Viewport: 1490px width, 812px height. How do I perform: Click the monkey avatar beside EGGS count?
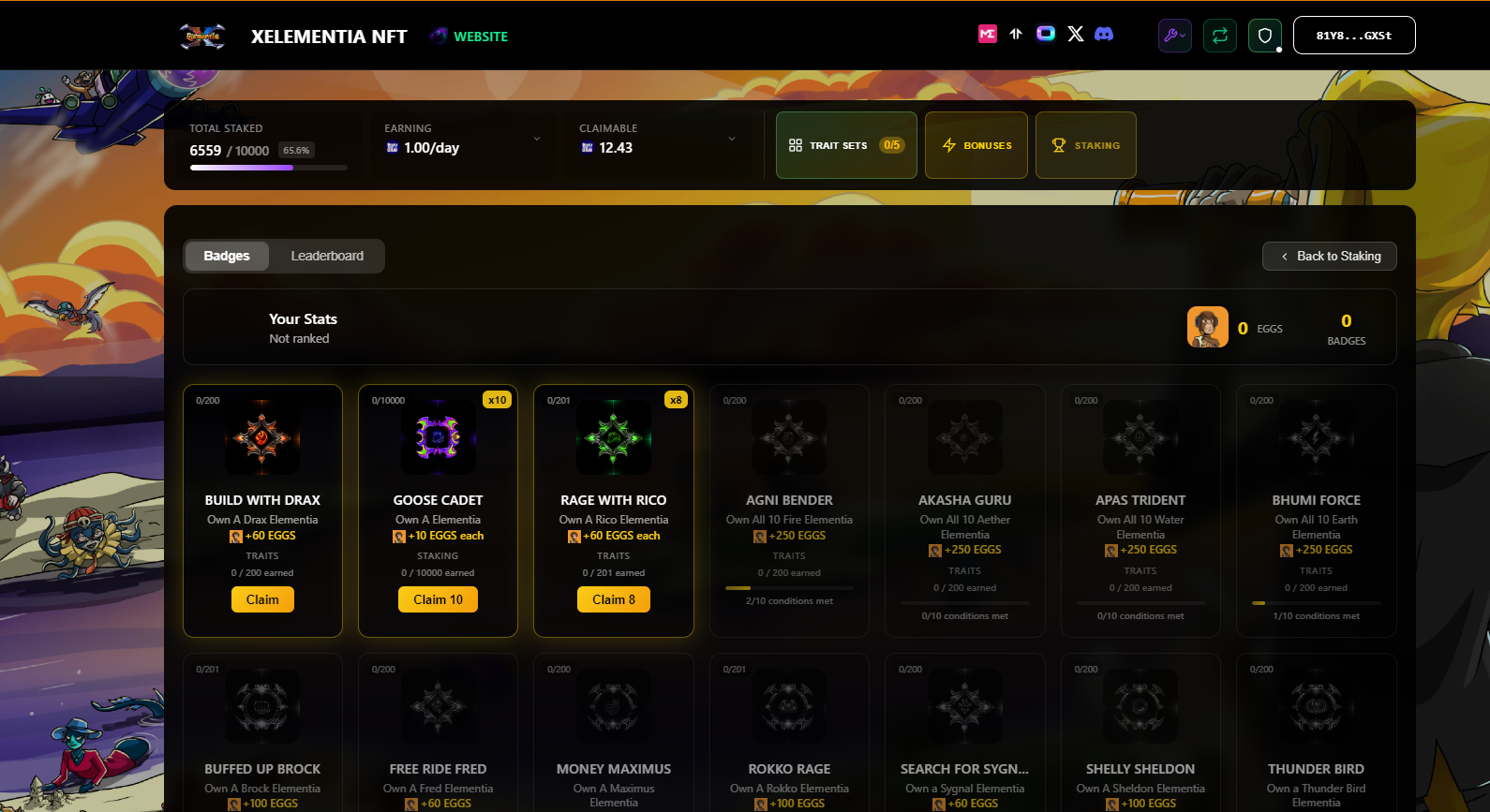tap(1207, 328)
